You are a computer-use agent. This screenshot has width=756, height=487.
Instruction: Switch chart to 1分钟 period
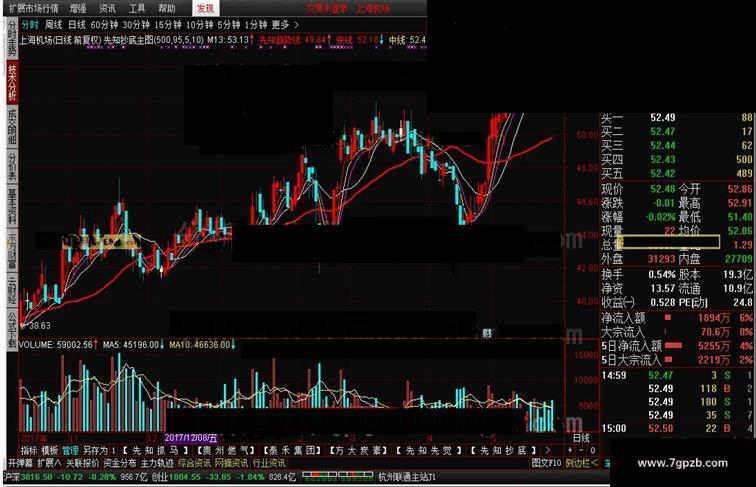click(256, 25)
